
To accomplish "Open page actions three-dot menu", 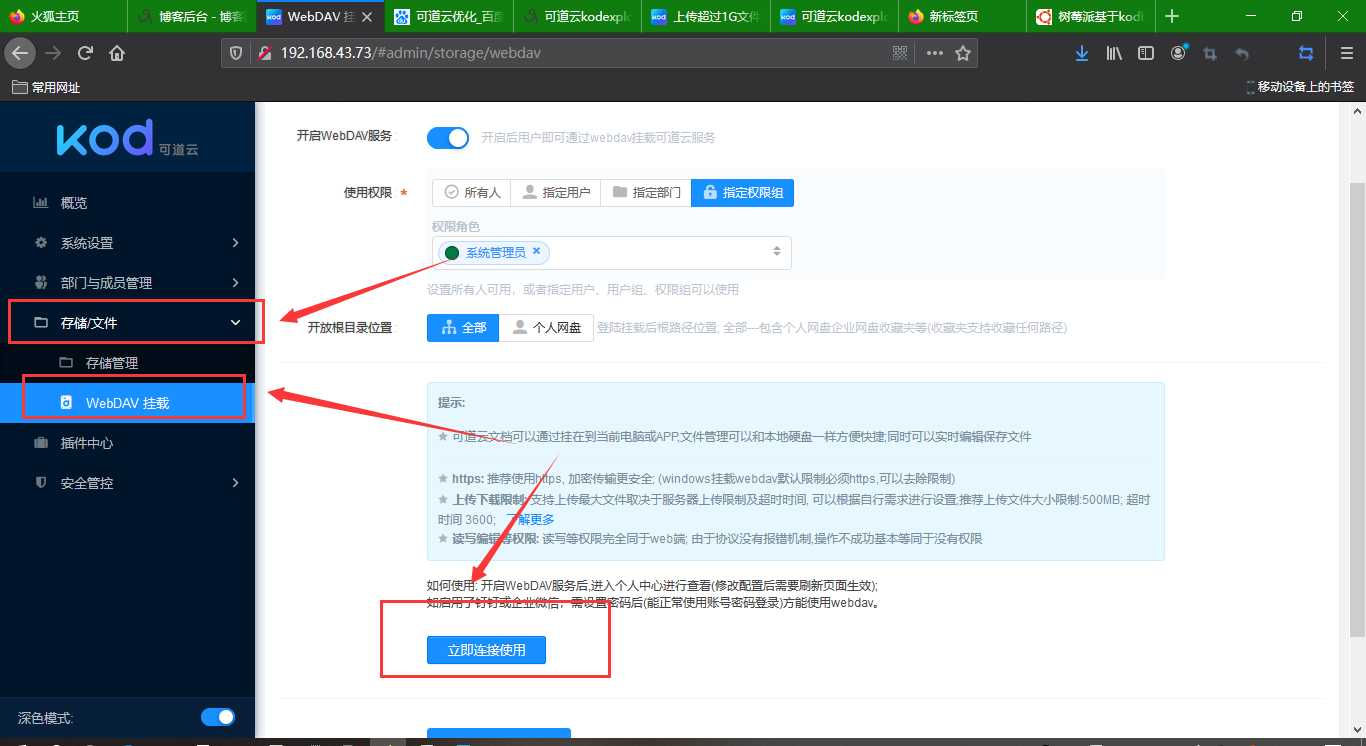I will coord(935,53).
